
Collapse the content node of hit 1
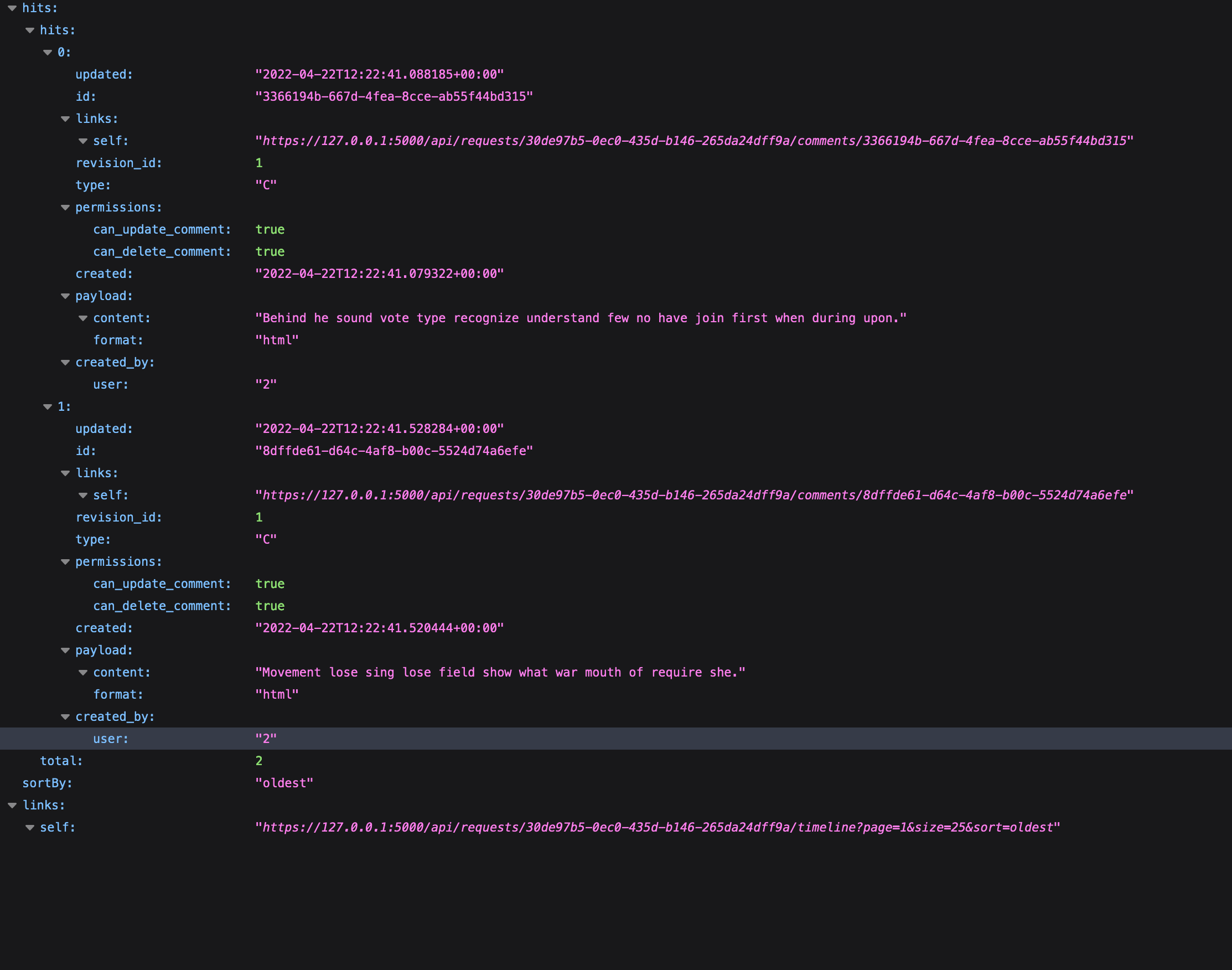click(x=83, y=672)
